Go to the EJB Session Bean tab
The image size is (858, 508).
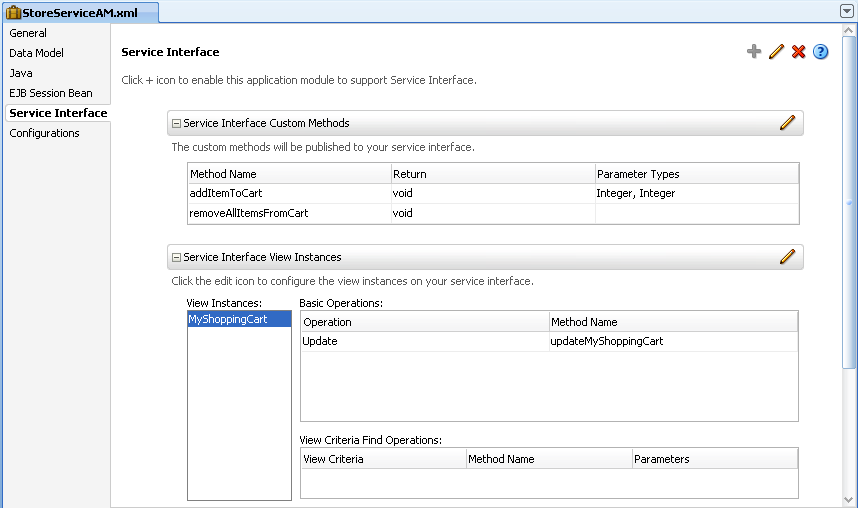(50, 93)
